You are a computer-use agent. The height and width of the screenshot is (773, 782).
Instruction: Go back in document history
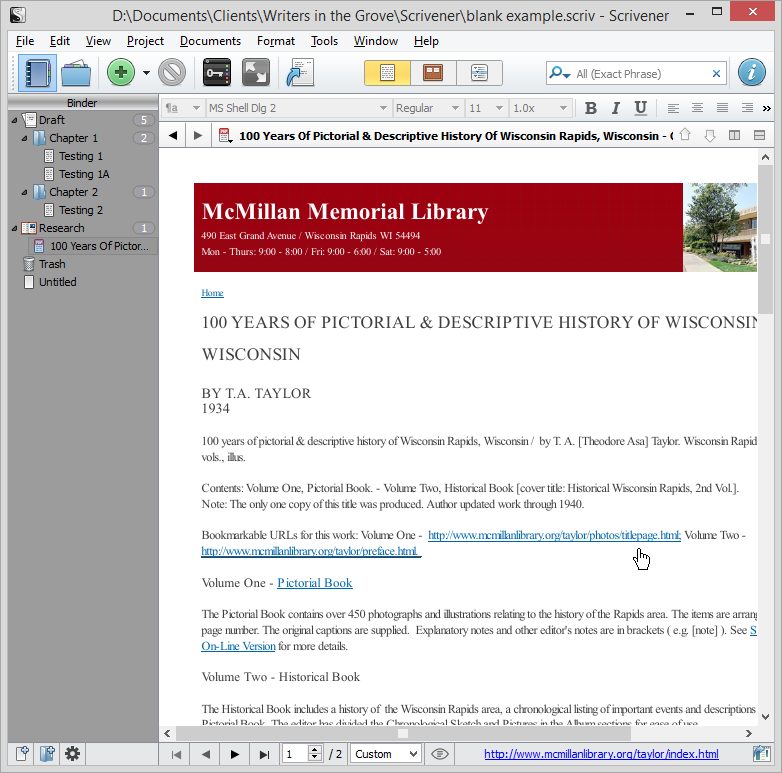tap(173, 135)
